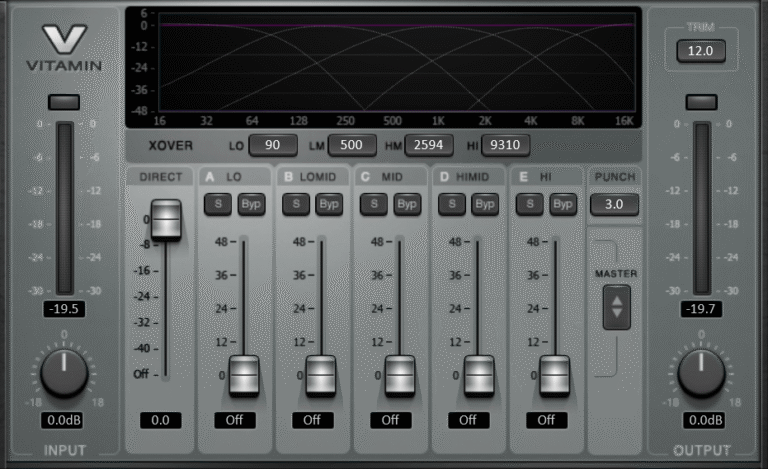Click the Output gain knob
This screenshot has width=768, height=469.
tap(701, 373)
